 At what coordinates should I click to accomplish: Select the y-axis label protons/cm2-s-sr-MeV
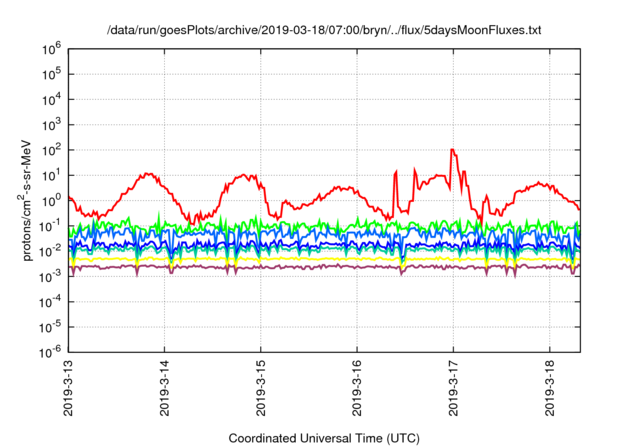25,200
